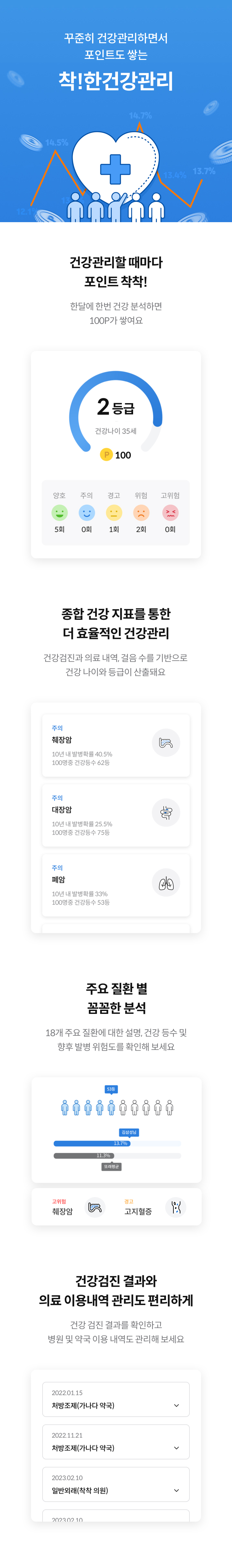Select the blue 주의 face icon
The width and height of the screenshot is (232, 1568).
86,513
